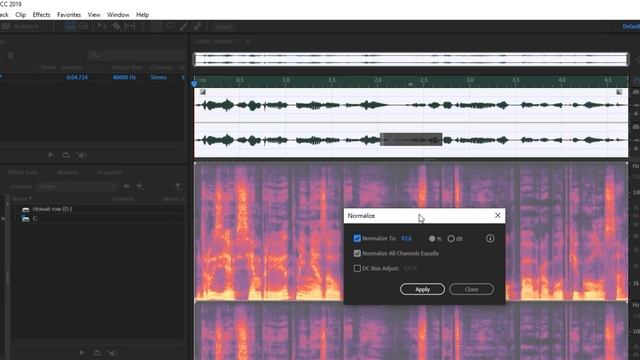Click the info icon in Normalize dialog
This screenshot has width=640, height=360.
[x=490, y=238]
